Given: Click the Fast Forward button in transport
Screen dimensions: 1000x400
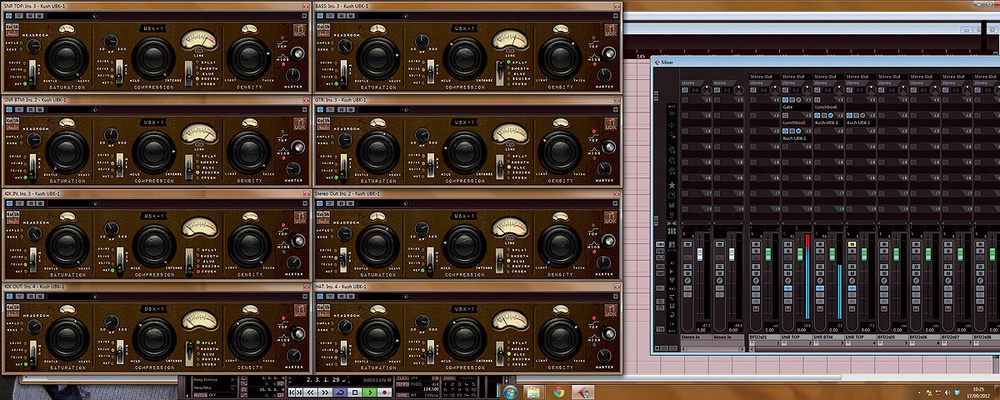Looking at the screenshot, I should 325,392.
